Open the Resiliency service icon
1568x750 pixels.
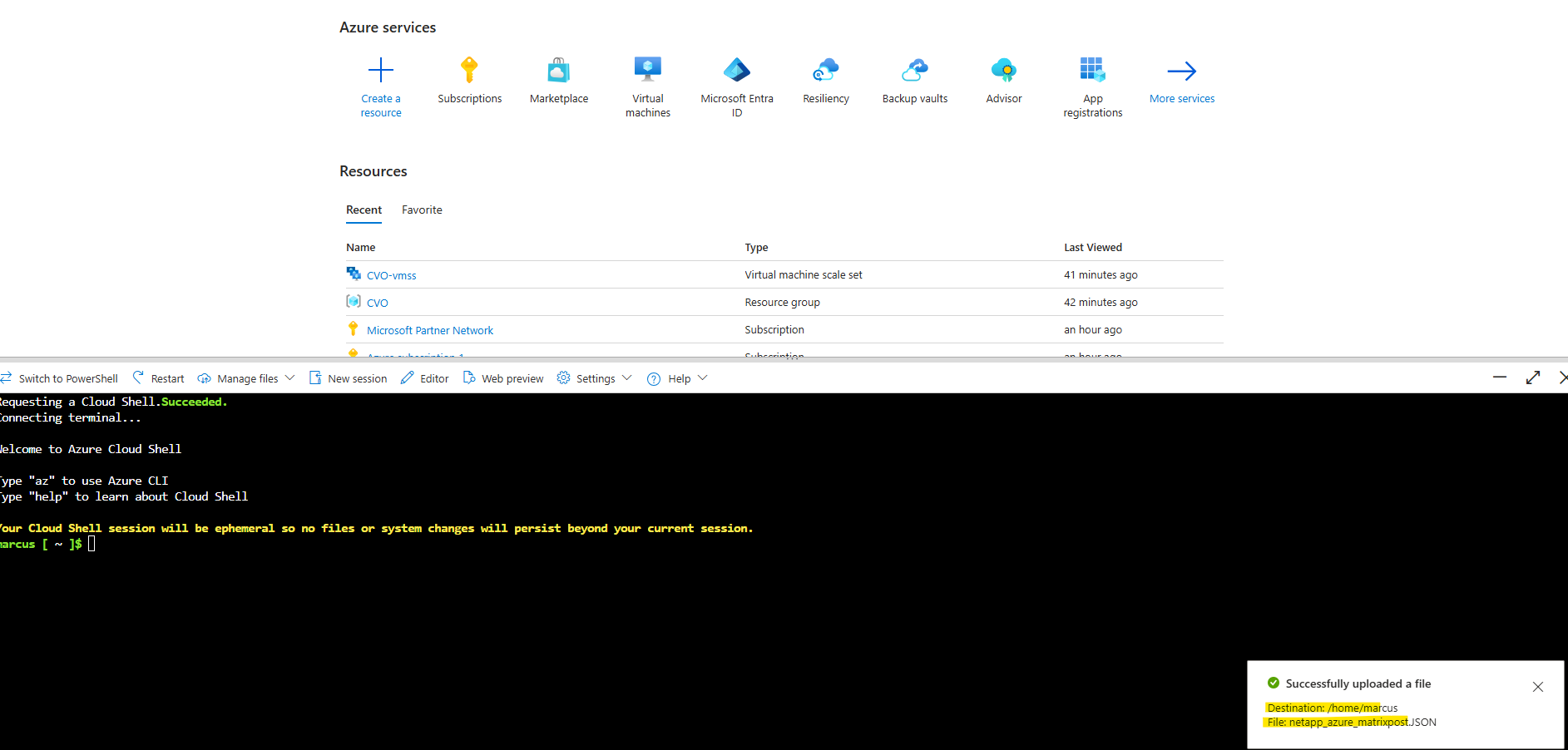click(x=826, y=70)
